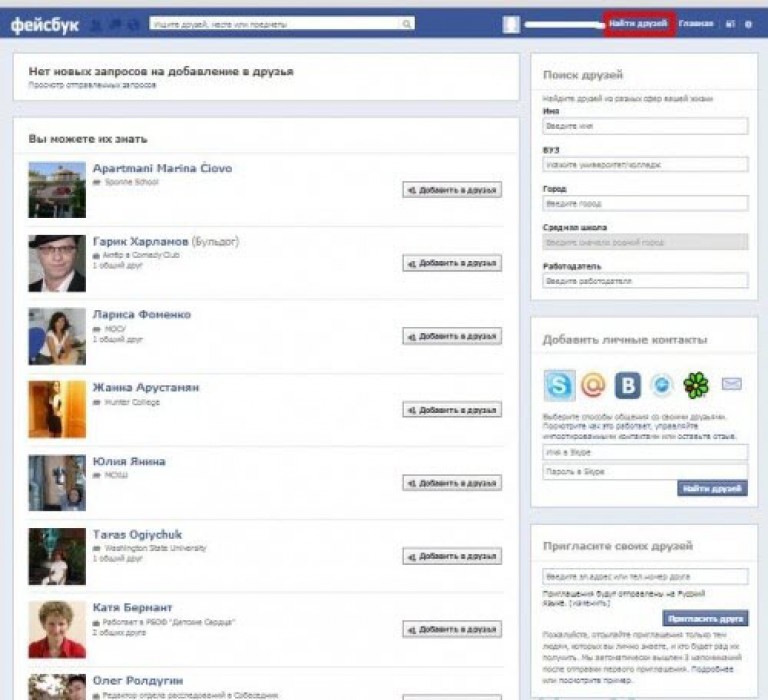Viewport: 768px width, 700px height.
Task: Focus the Город city input field
Action: (645, 203)
